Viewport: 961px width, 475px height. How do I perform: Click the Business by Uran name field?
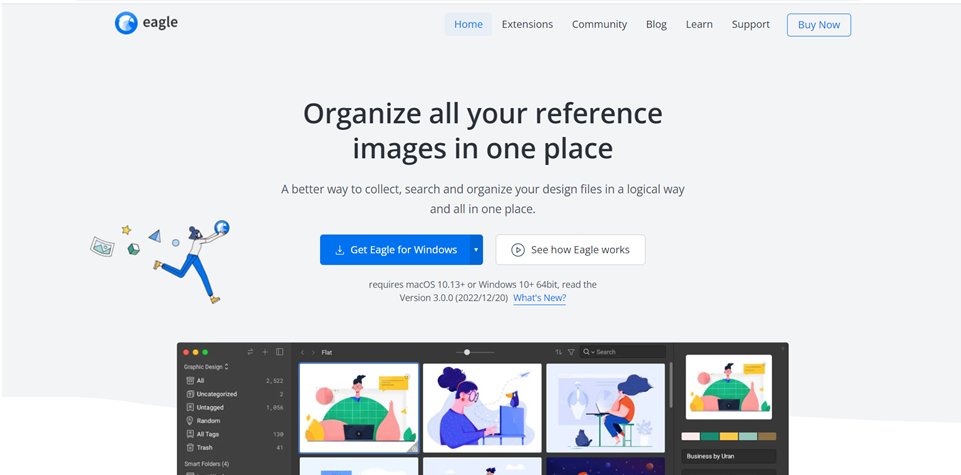pyautogui.click(x=729, y=456)
